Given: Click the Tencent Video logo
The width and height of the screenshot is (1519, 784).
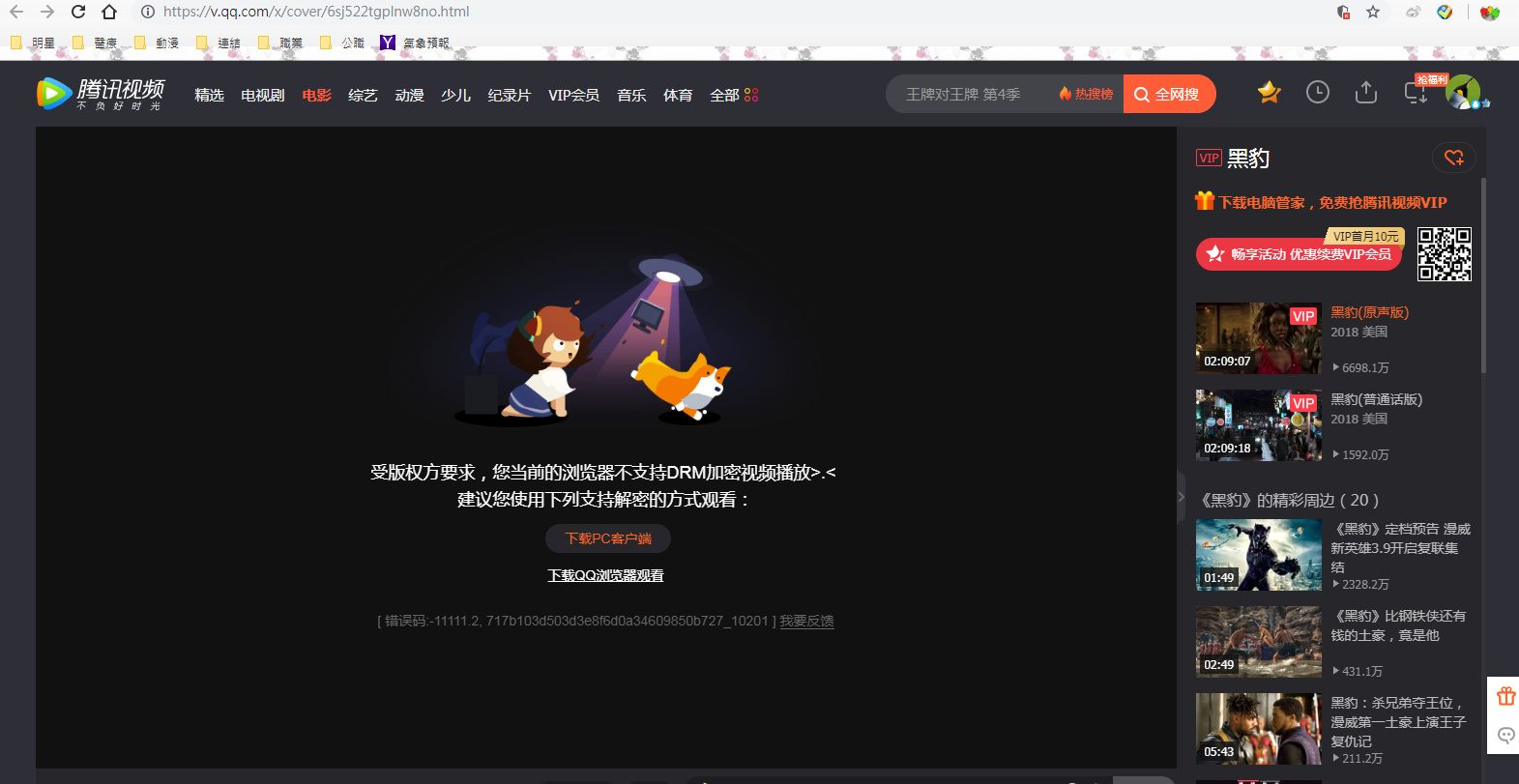Looking at the screenshot, I should [x=101, y=94].
